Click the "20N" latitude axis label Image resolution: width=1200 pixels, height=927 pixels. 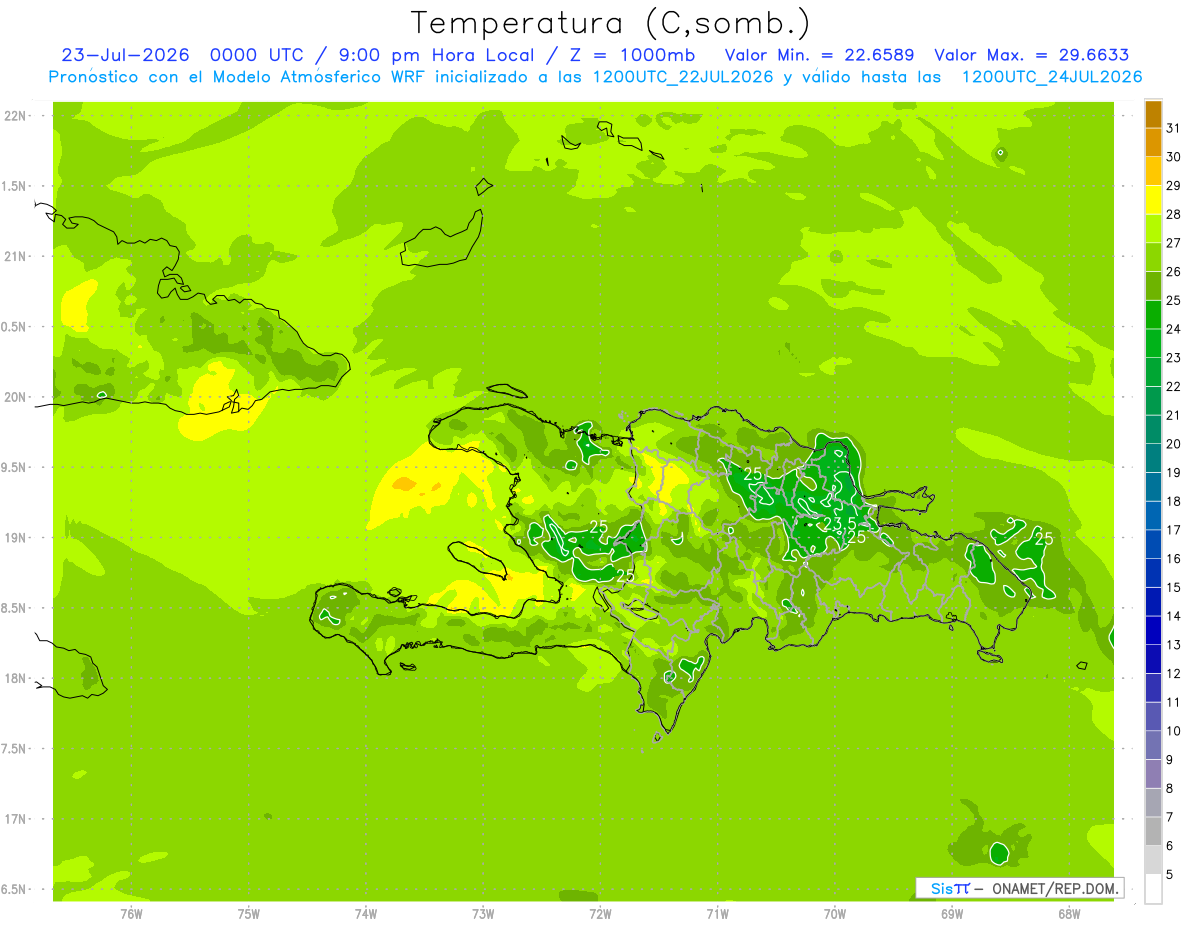coord(17,397)
